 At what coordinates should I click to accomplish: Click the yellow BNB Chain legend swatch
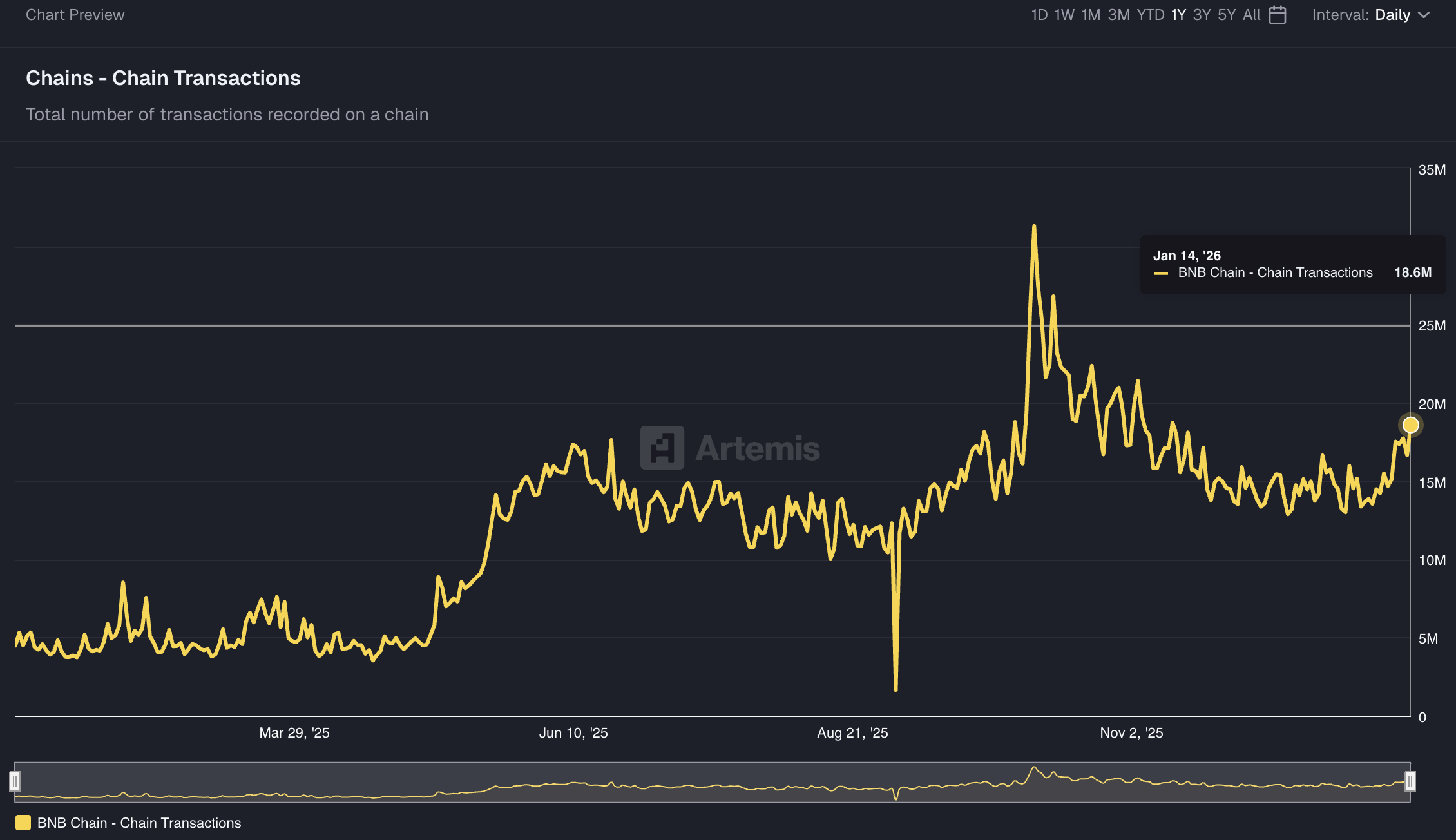(x=23, y=823)
